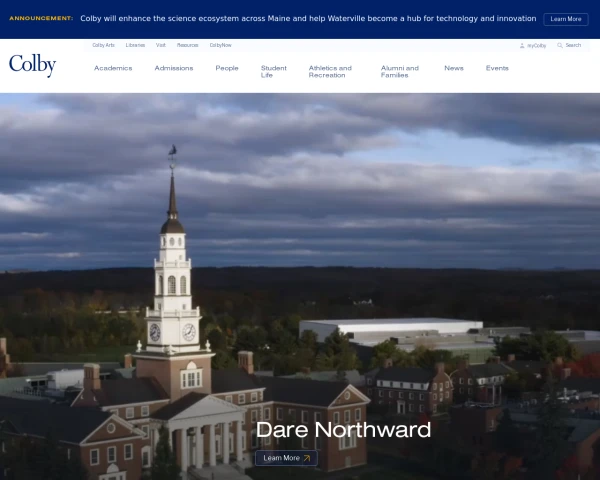Image resolution: width=600 pixels, height=480 pixels.
Task: Open the Student Life menu
Action: (x=274, y=72)
